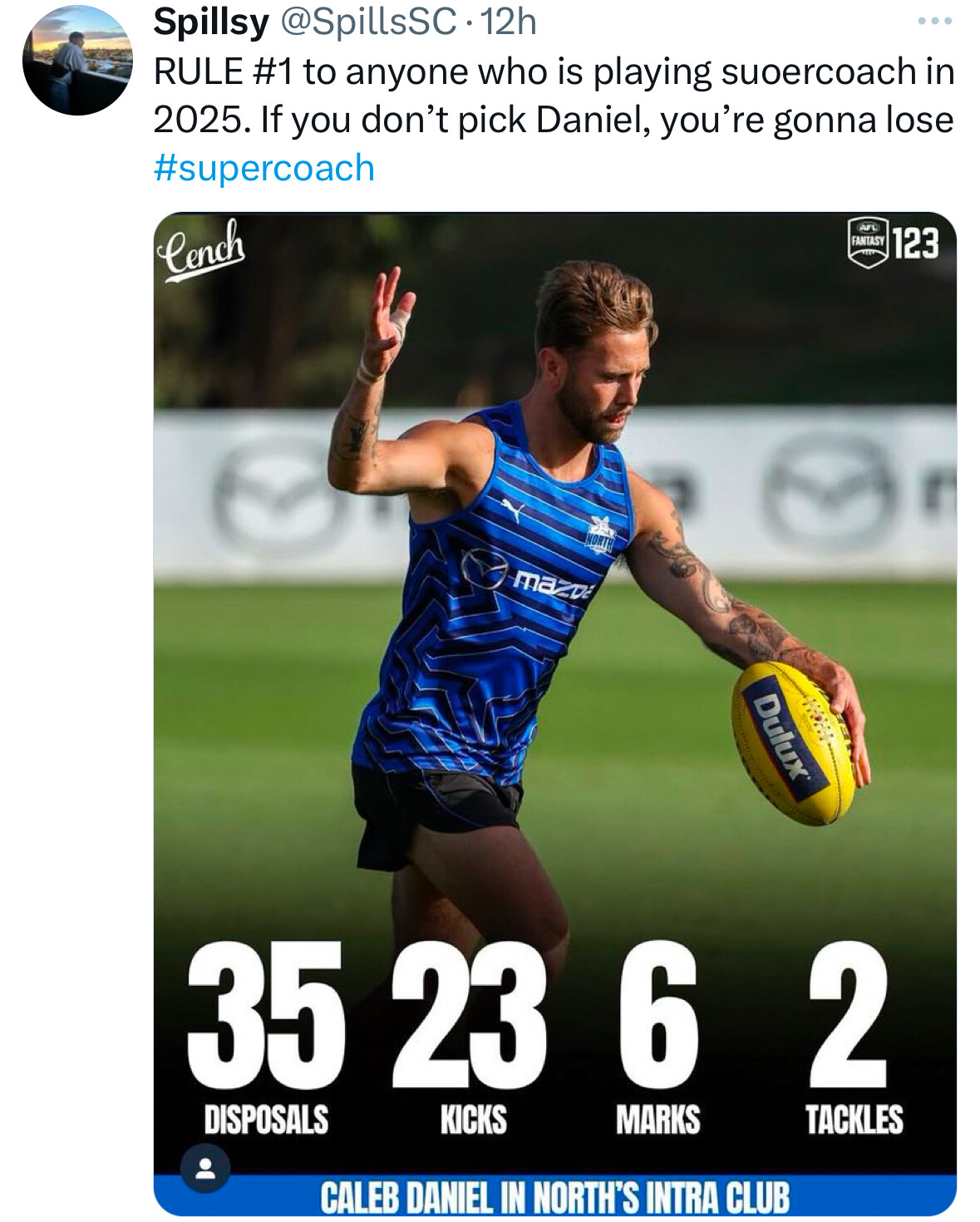
Task: Click the 35 disposals stat number
Action: pos(265,1014)
